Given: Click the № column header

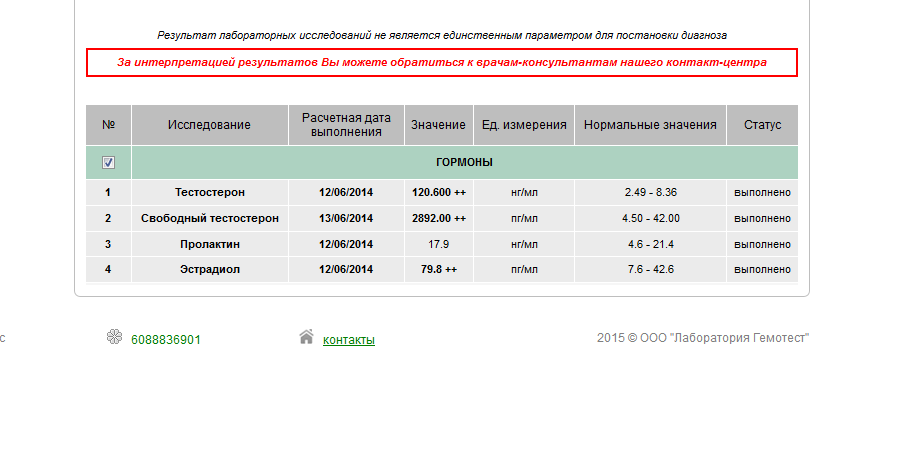Looking at the screenshot, I should point(108,125).
